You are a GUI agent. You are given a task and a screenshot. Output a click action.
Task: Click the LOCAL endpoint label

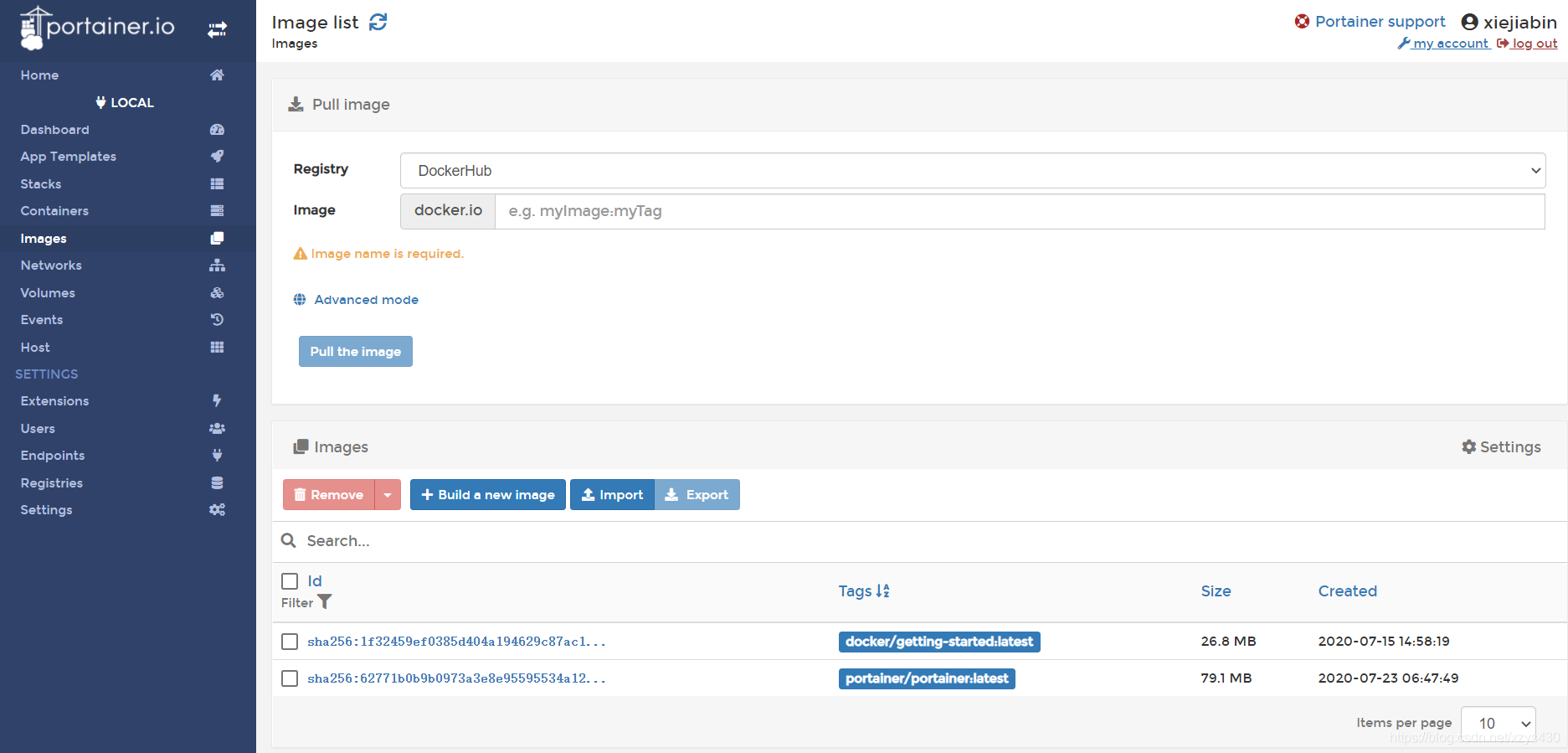pyautogui.click(x=125, y=103)
